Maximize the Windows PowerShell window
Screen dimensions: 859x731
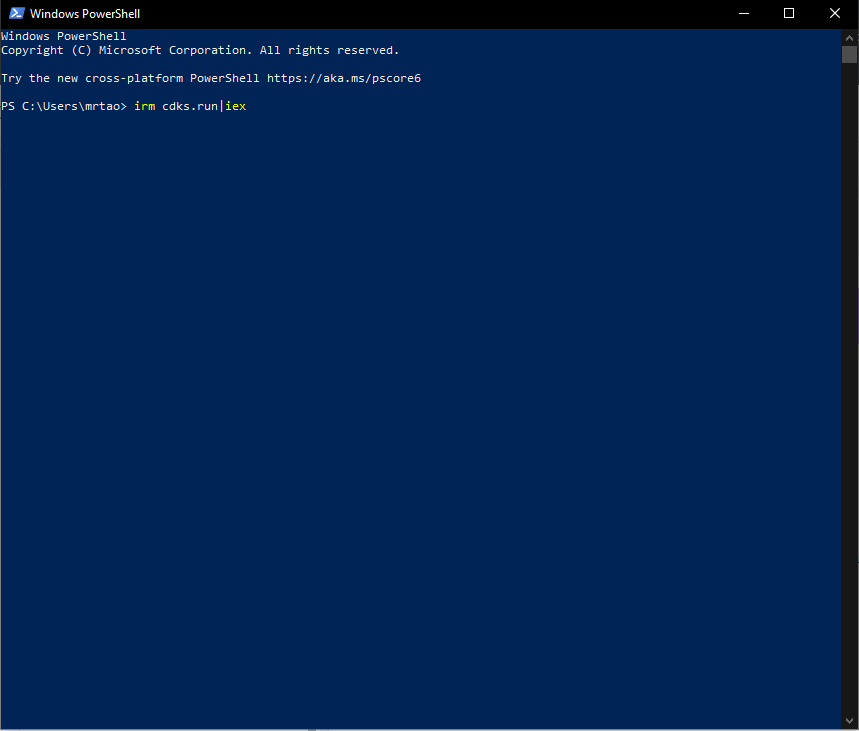click(789, 14)
